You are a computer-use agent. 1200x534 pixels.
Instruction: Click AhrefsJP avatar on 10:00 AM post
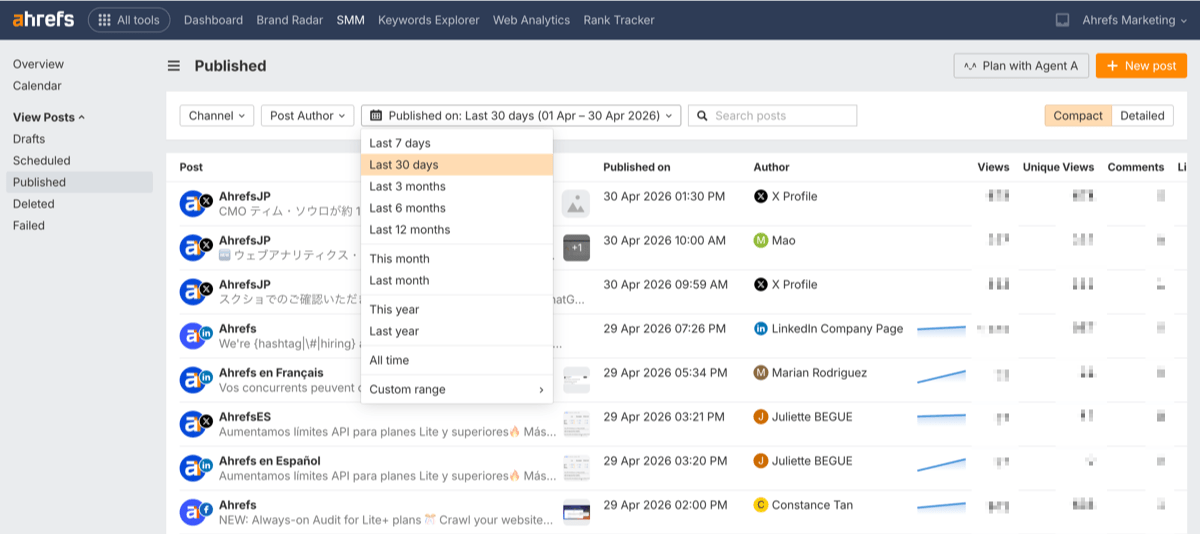[x=195, y=248]
